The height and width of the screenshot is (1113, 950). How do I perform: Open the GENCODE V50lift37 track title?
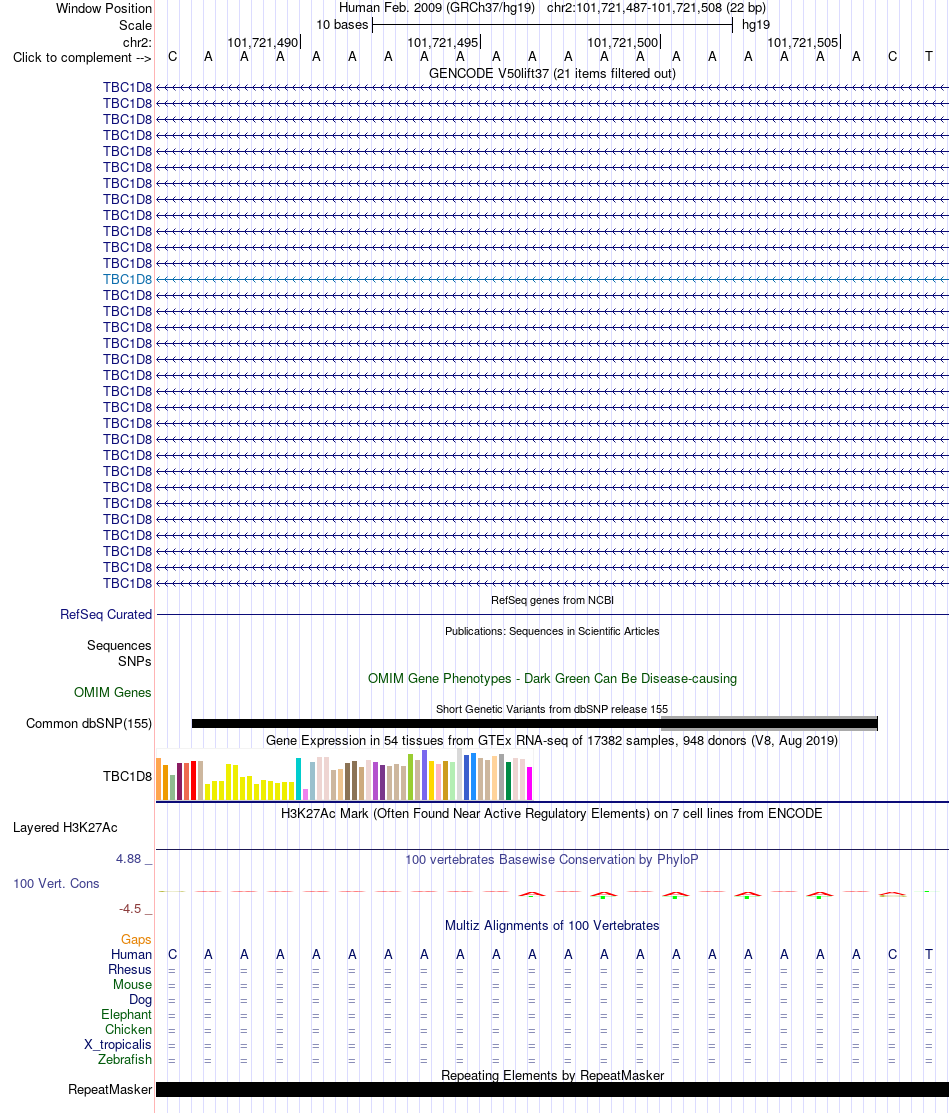[552, 73]
